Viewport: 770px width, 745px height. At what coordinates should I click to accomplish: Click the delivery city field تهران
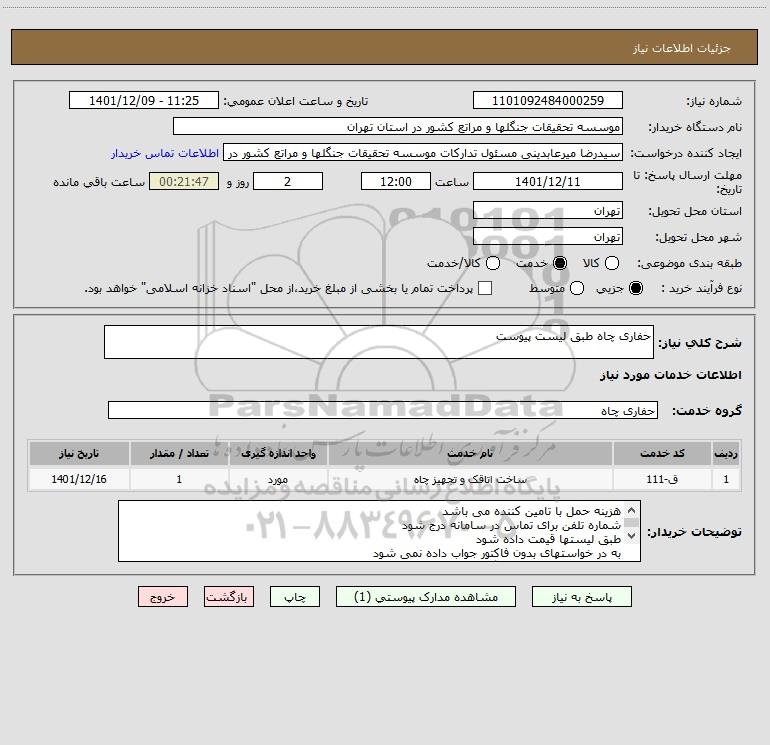coord(548,237)
